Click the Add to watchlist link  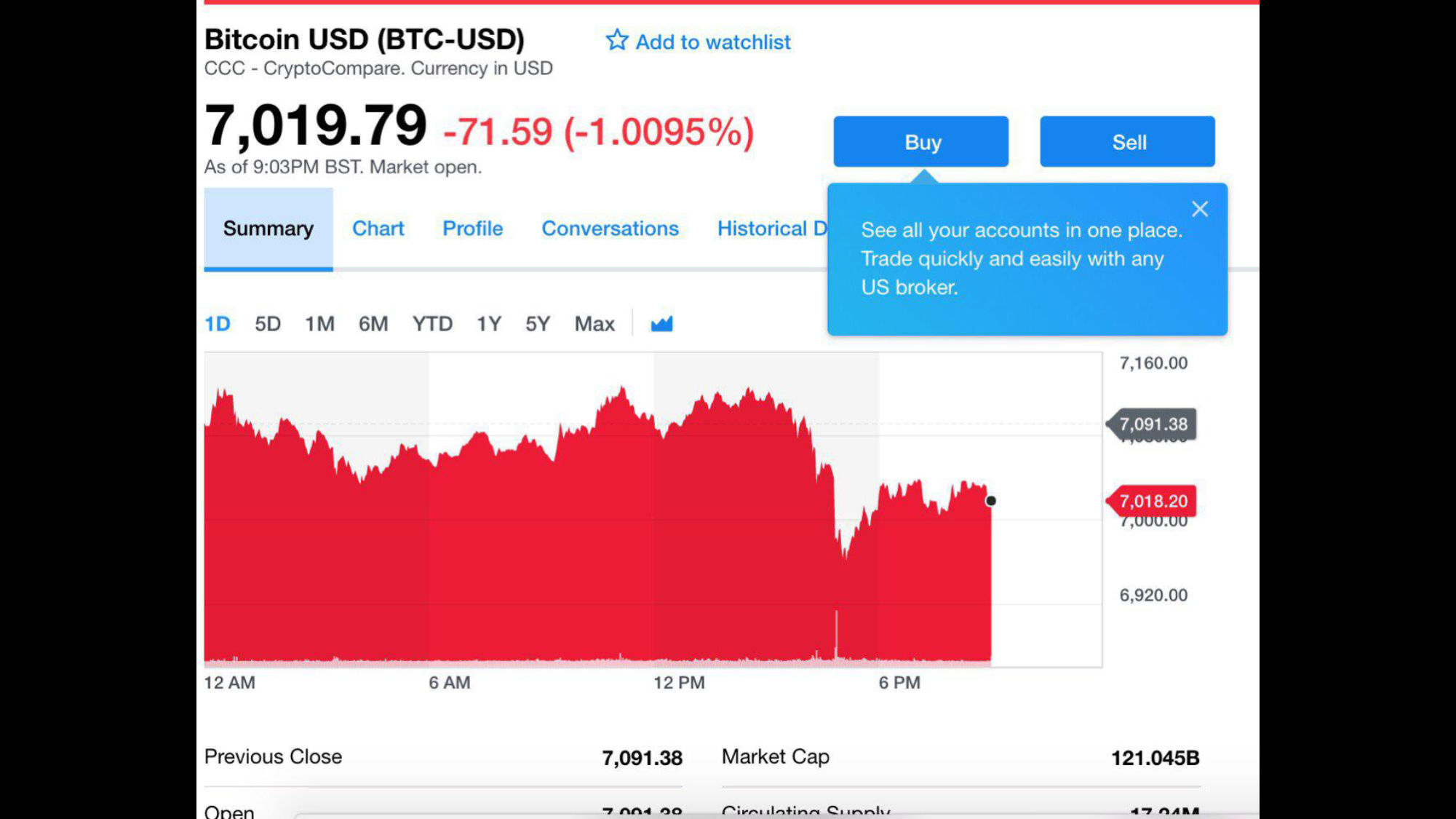[712, 42]
